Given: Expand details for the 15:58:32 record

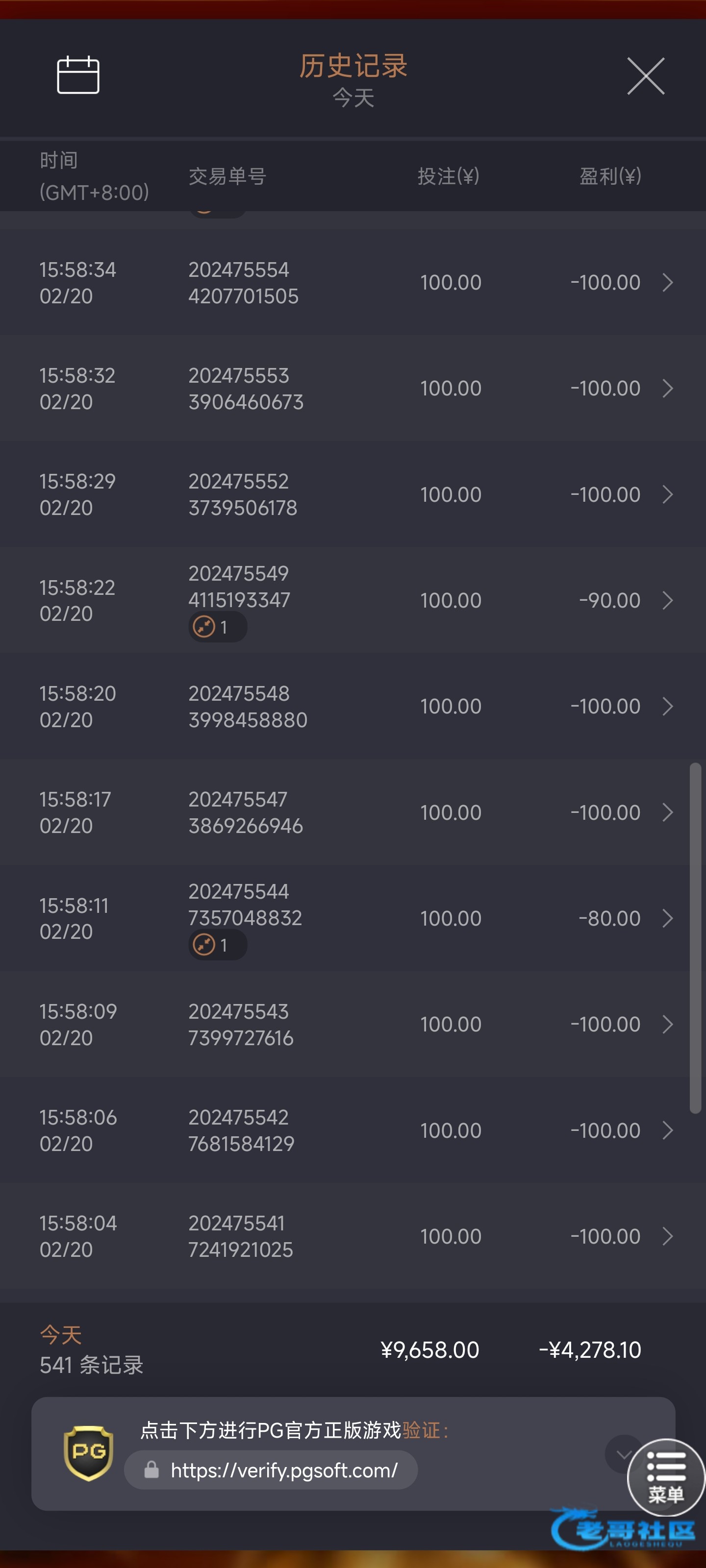Looking at the screenshot, I should click(668, 389).
